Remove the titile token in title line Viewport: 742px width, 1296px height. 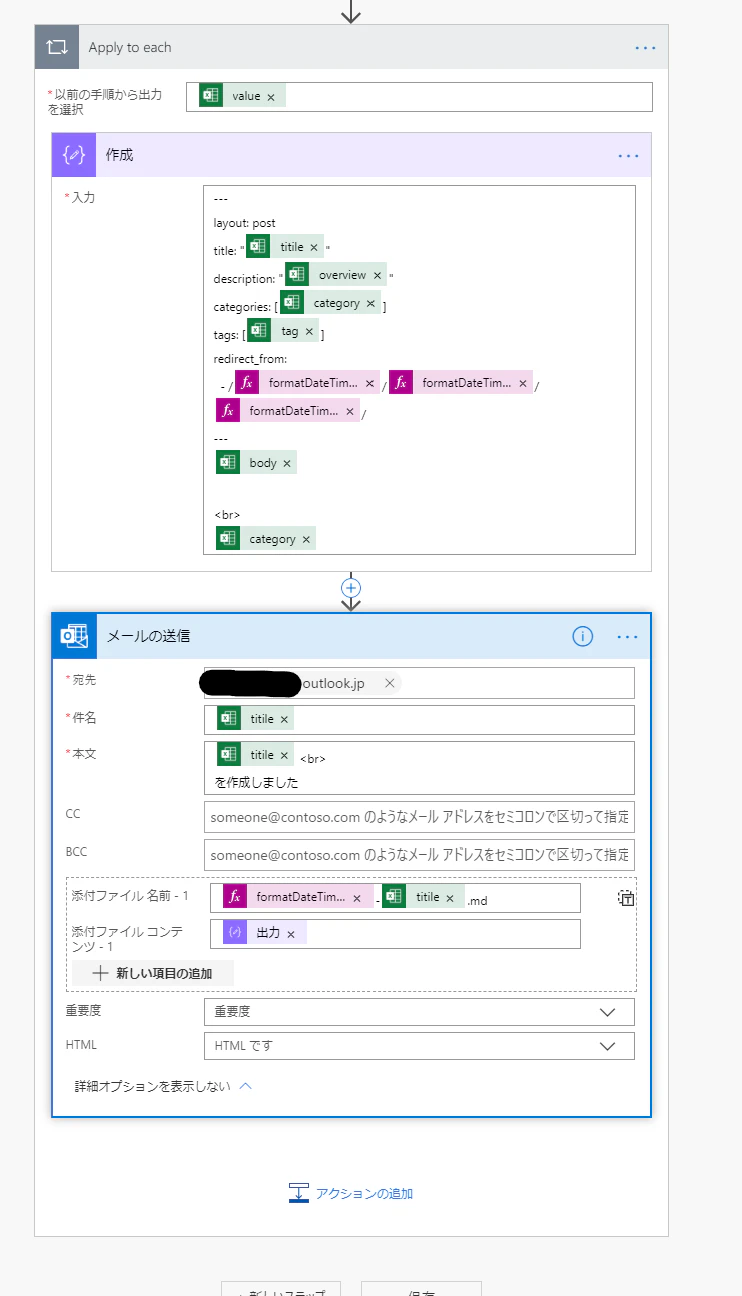[314, 247]
